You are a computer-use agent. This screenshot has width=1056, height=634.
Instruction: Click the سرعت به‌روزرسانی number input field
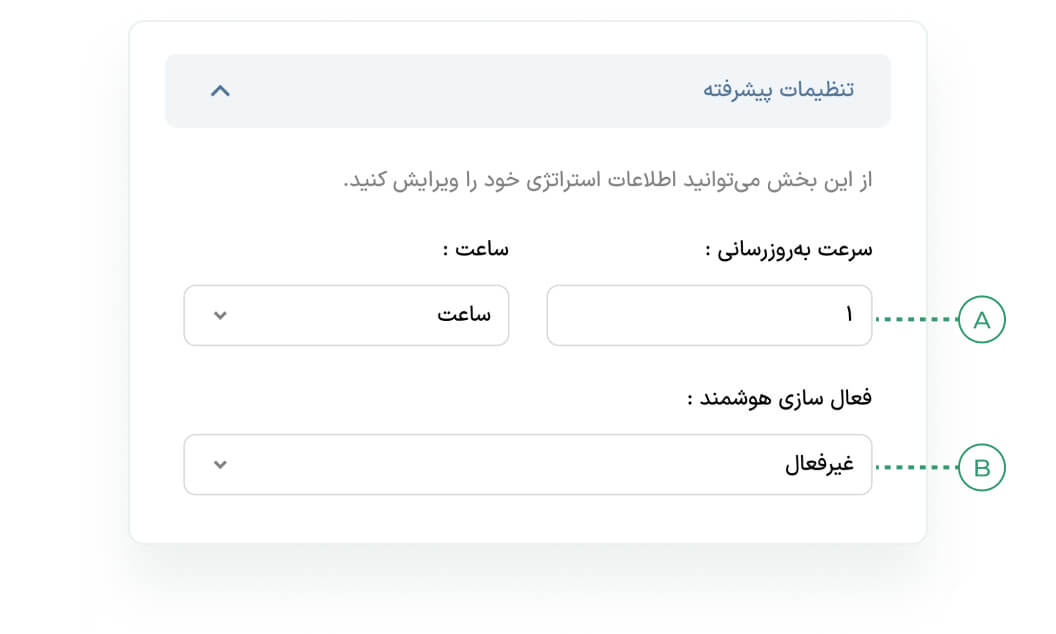pyautogui.click(x=708, y=316)
